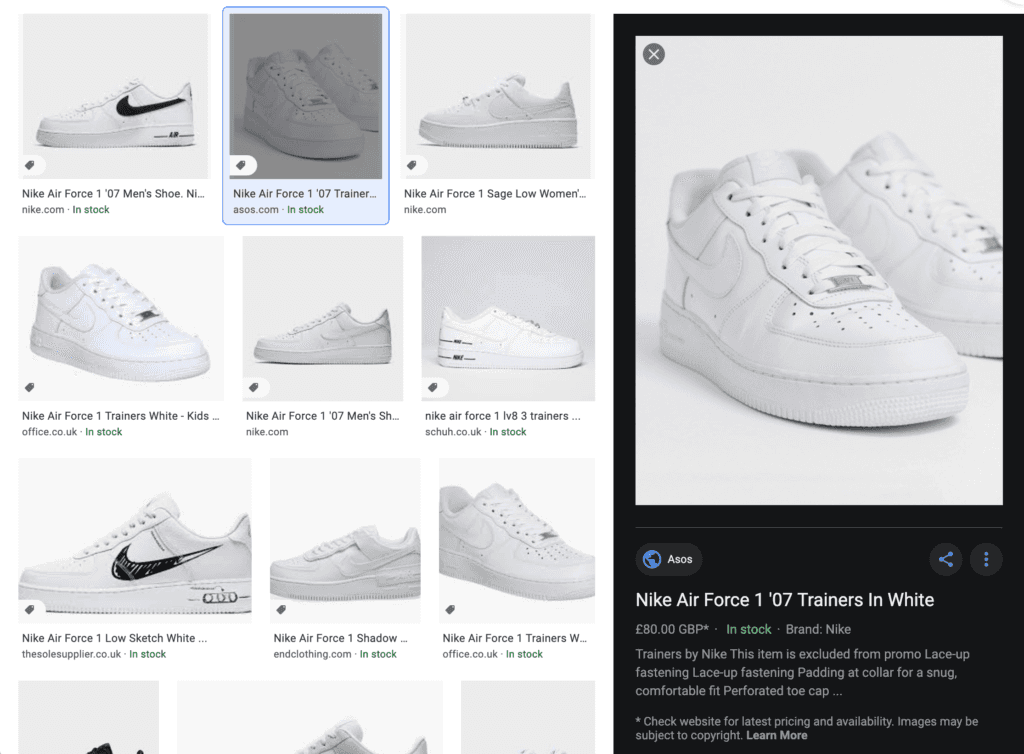Viewport: 1024px width, 754px height.
Task: Select the Nike Air Force 1 '07 Men's Sh... nike.com thumbnail
Action: [x=323, y=318]
